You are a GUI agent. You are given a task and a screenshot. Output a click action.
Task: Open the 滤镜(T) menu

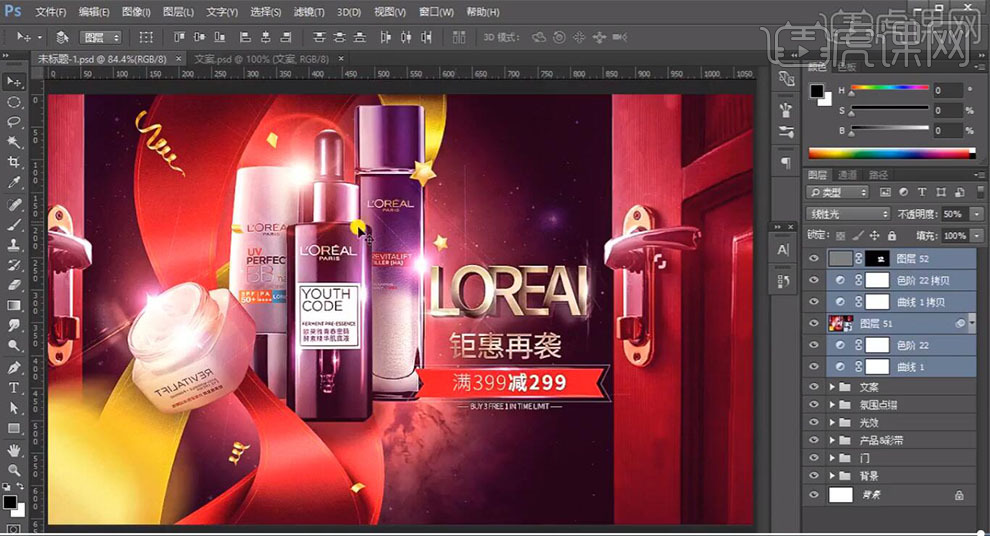point(309,12)
